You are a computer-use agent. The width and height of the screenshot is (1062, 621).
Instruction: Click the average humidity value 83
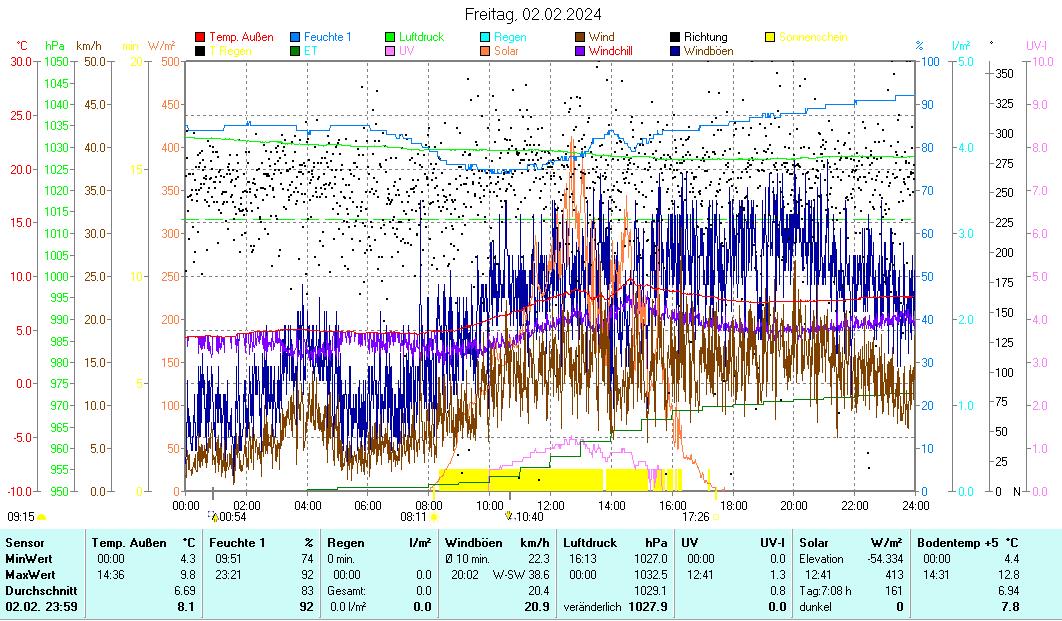pos(307,591)
